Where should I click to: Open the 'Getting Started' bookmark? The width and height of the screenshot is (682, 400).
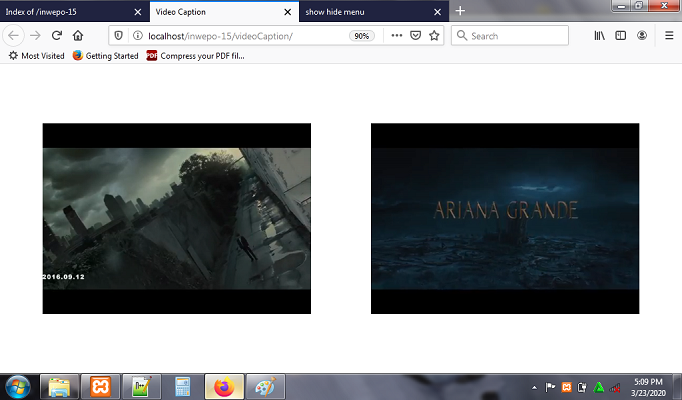click(105, 56)
